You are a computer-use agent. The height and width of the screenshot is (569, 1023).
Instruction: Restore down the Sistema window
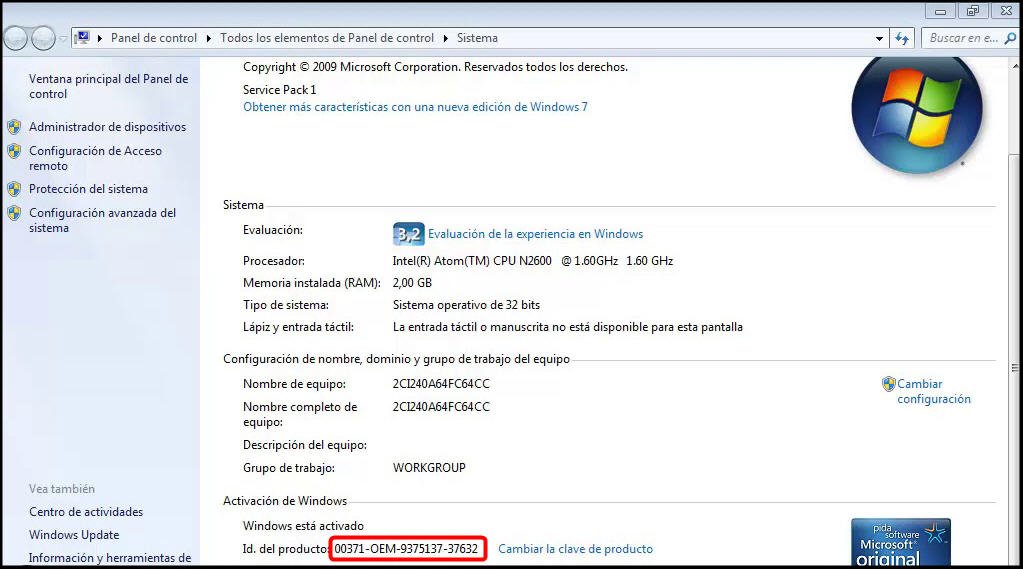click(x=973, y=11)
